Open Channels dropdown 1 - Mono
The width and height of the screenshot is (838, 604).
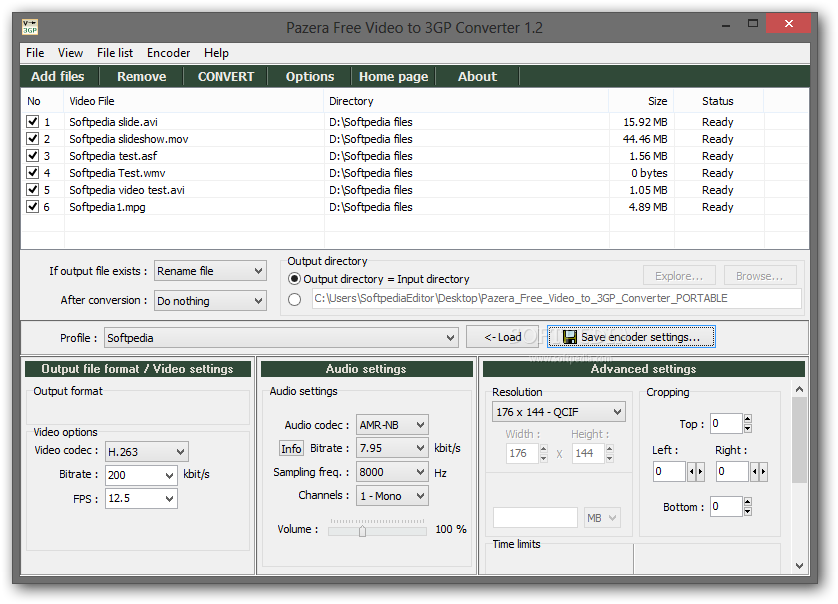(392, 496)
